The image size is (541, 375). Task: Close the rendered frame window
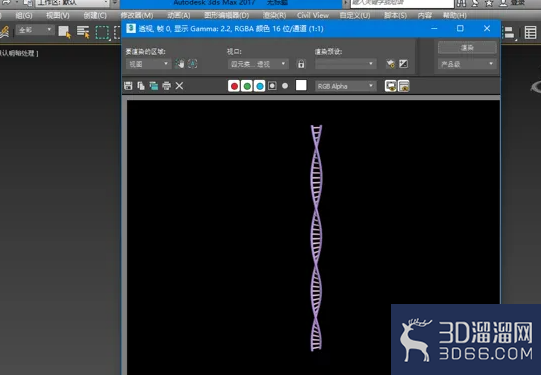pyautogui.click(x=487, y=28)
